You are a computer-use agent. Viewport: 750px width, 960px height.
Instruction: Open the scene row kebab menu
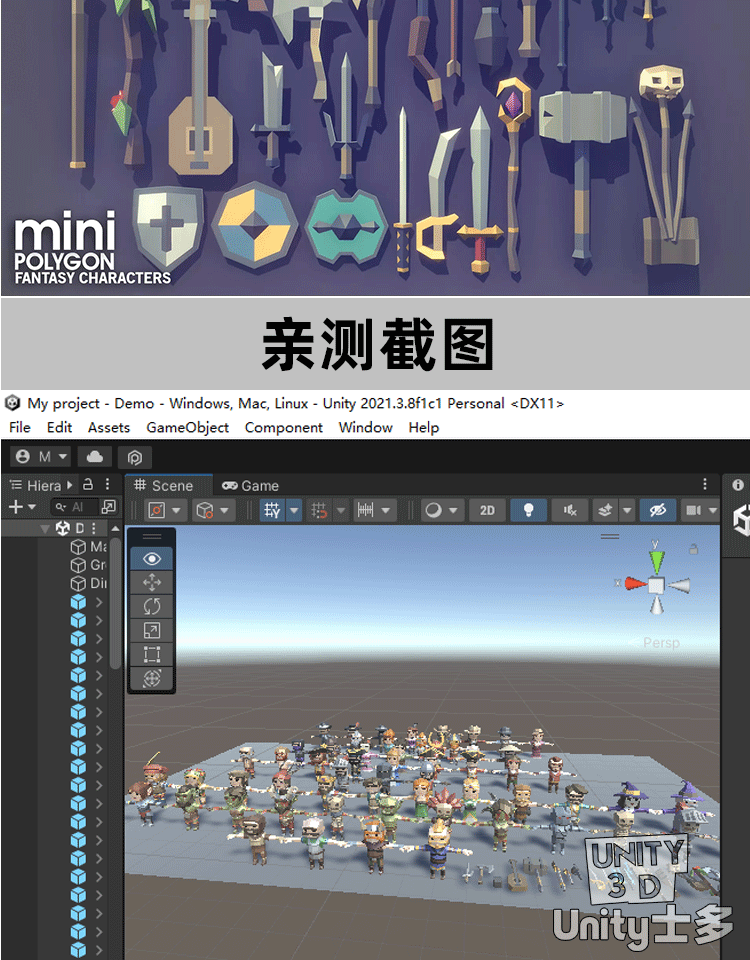(x=94, y=528)
